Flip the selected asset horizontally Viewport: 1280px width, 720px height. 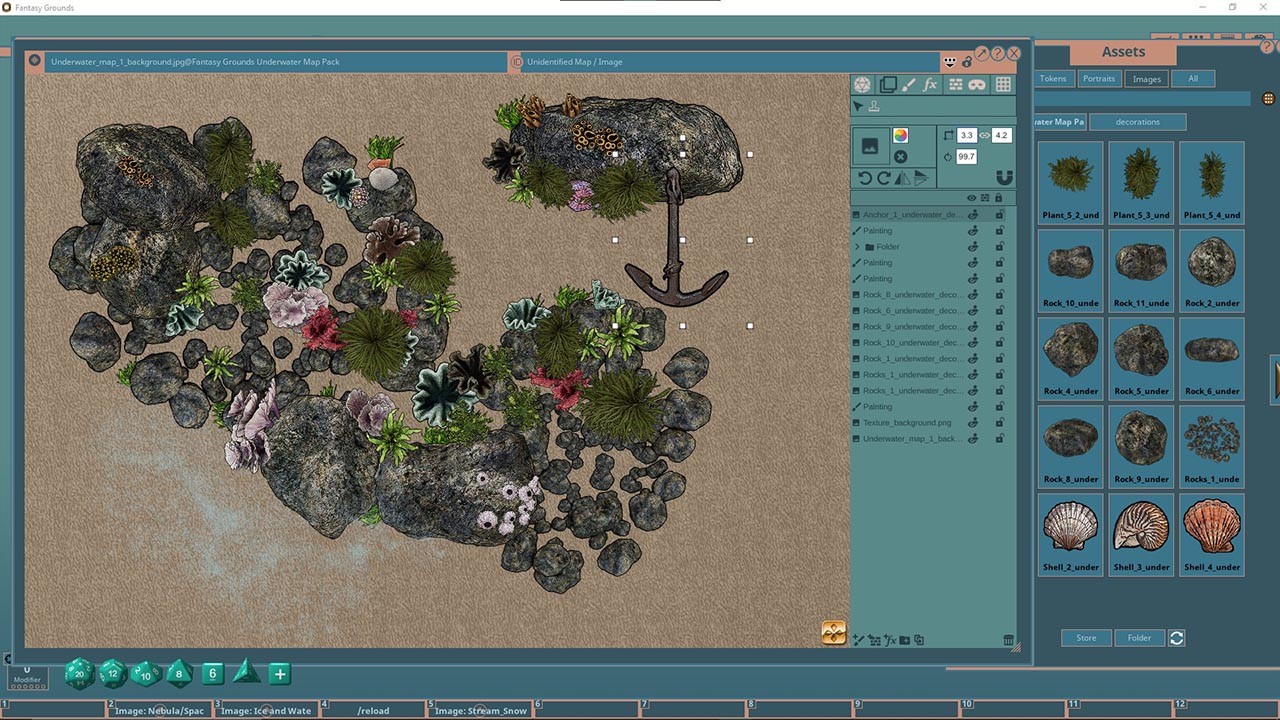coord(902,177)
